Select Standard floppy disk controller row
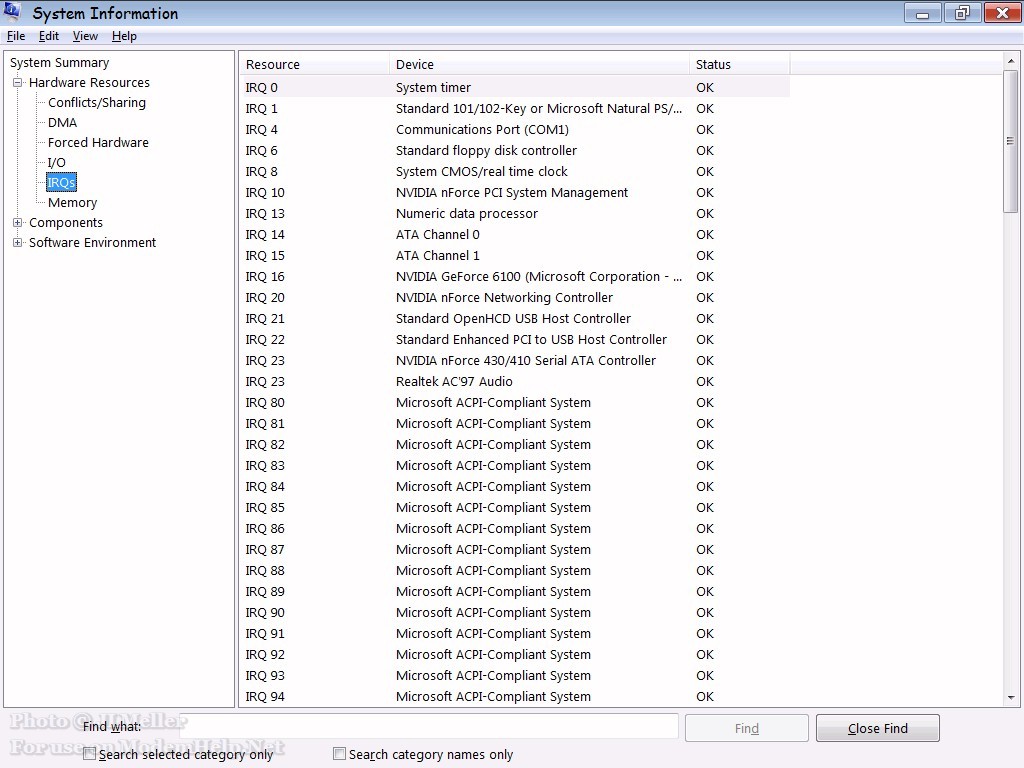Image resolution: width=1024 pixels, height=768 pixels. tap(515, 150)
